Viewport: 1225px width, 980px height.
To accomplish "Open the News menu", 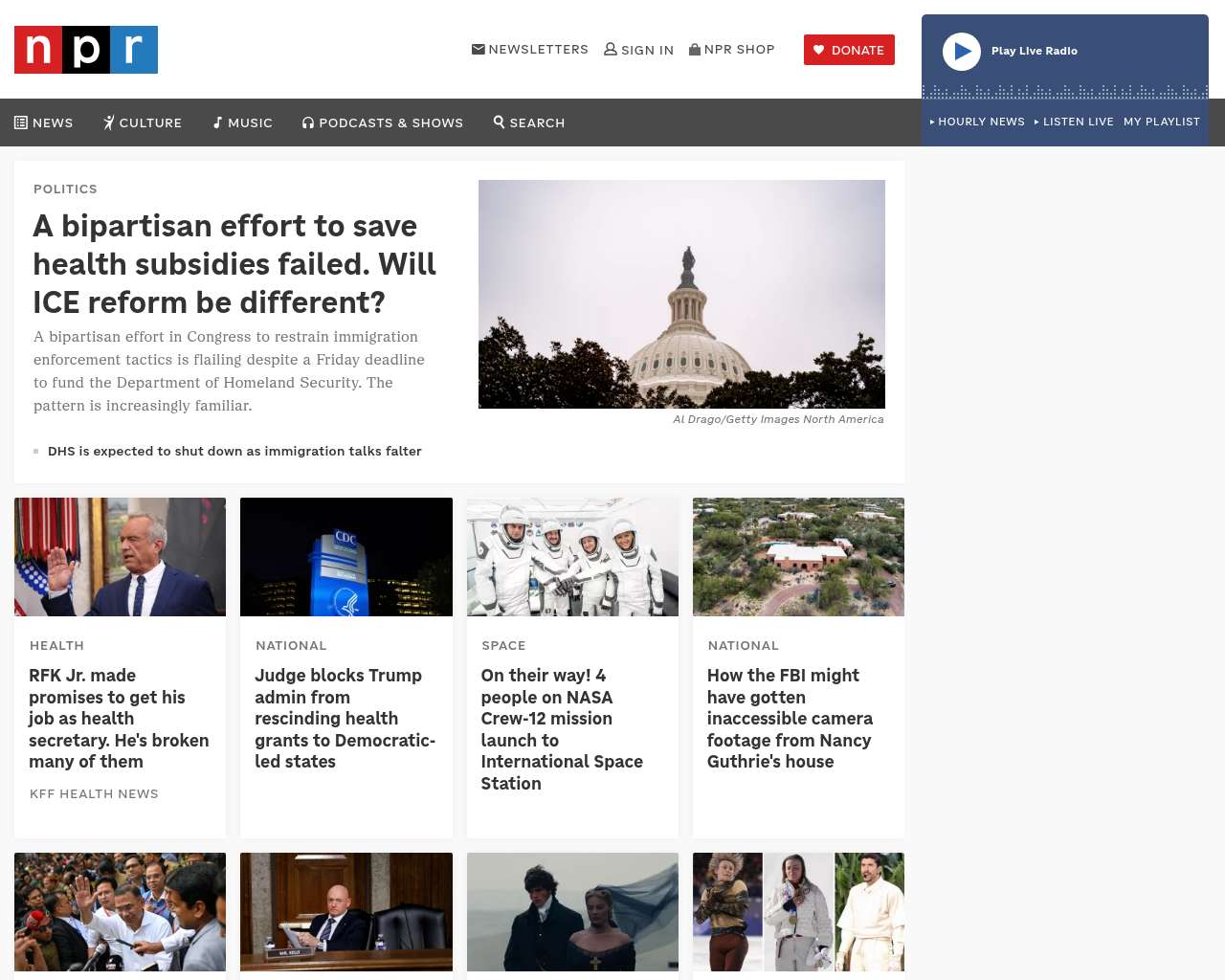I will tap(44, 122).
